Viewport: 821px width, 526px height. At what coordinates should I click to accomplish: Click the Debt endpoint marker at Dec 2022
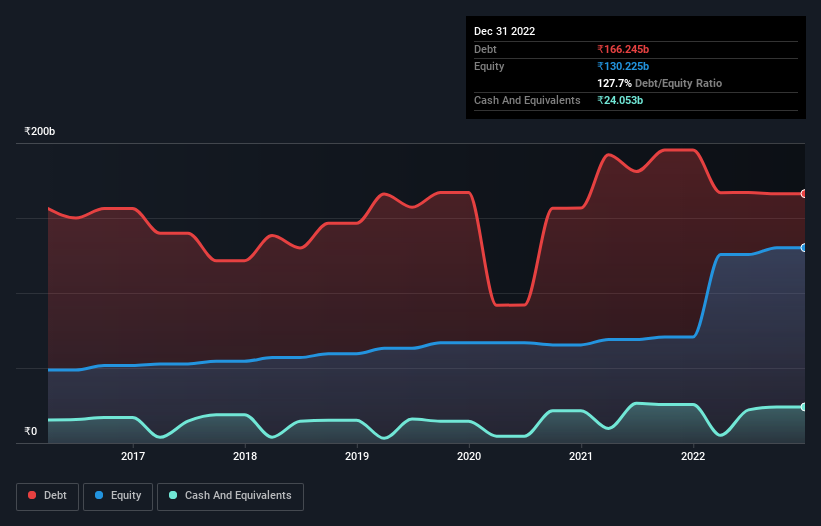pyautogui.click(x=804, y=194)
